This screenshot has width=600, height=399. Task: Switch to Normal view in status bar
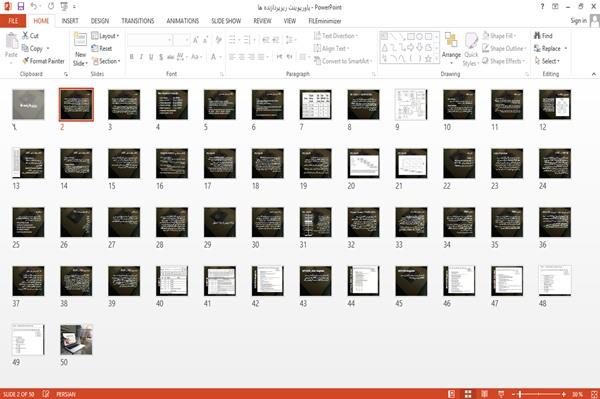452,394
